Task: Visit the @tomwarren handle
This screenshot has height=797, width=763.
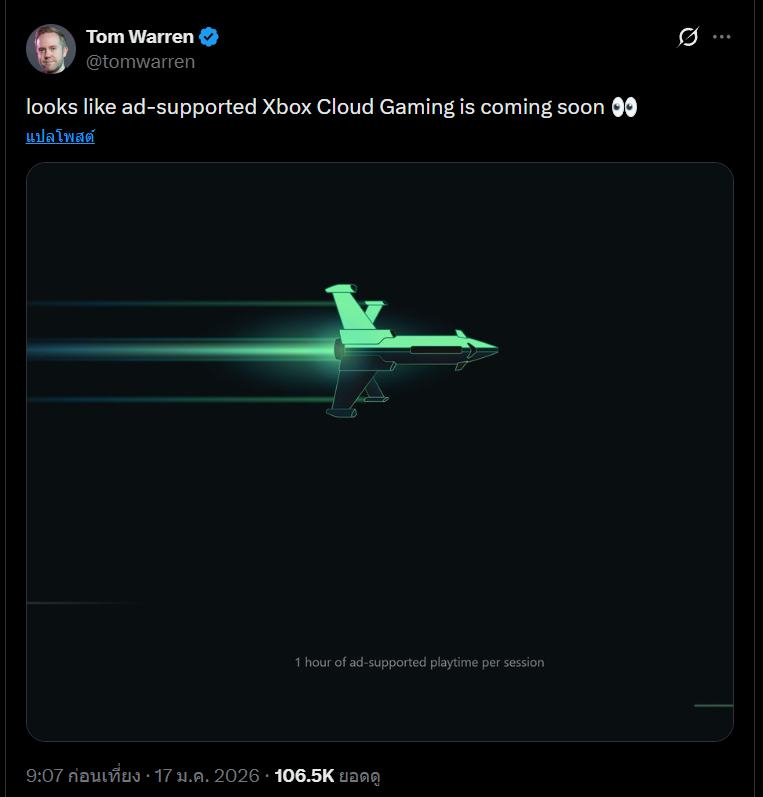Action: (140, 62)
